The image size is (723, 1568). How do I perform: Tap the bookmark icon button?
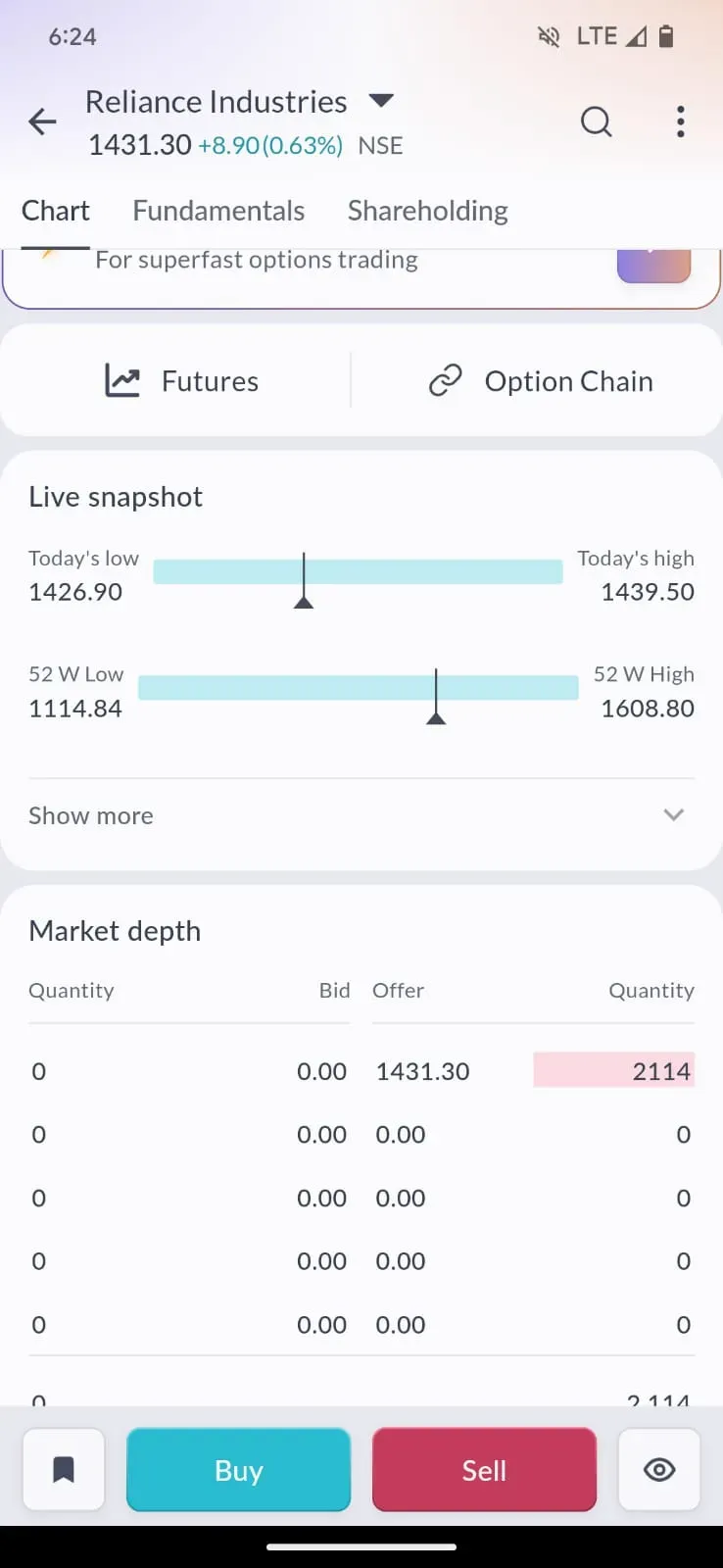(64, 1469)
